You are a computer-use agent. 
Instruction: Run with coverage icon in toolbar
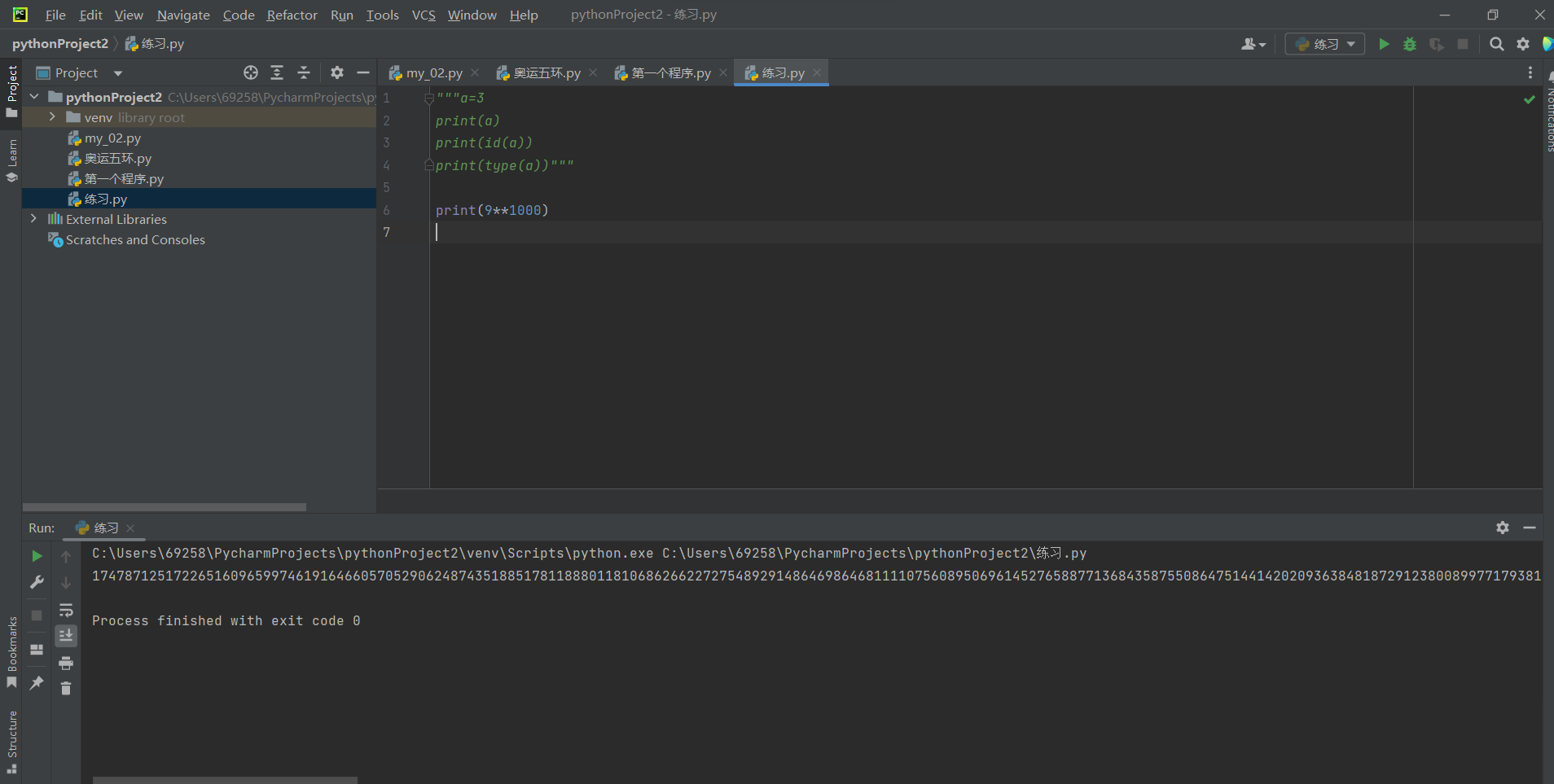pyautogui.click(x=1437, y=44)
